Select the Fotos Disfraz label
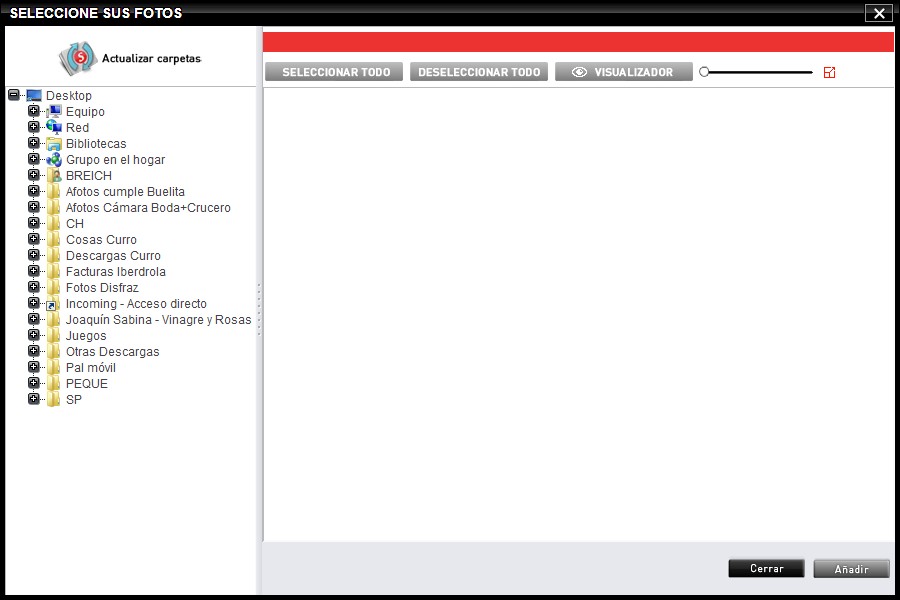900x600 pixels. 102,288
